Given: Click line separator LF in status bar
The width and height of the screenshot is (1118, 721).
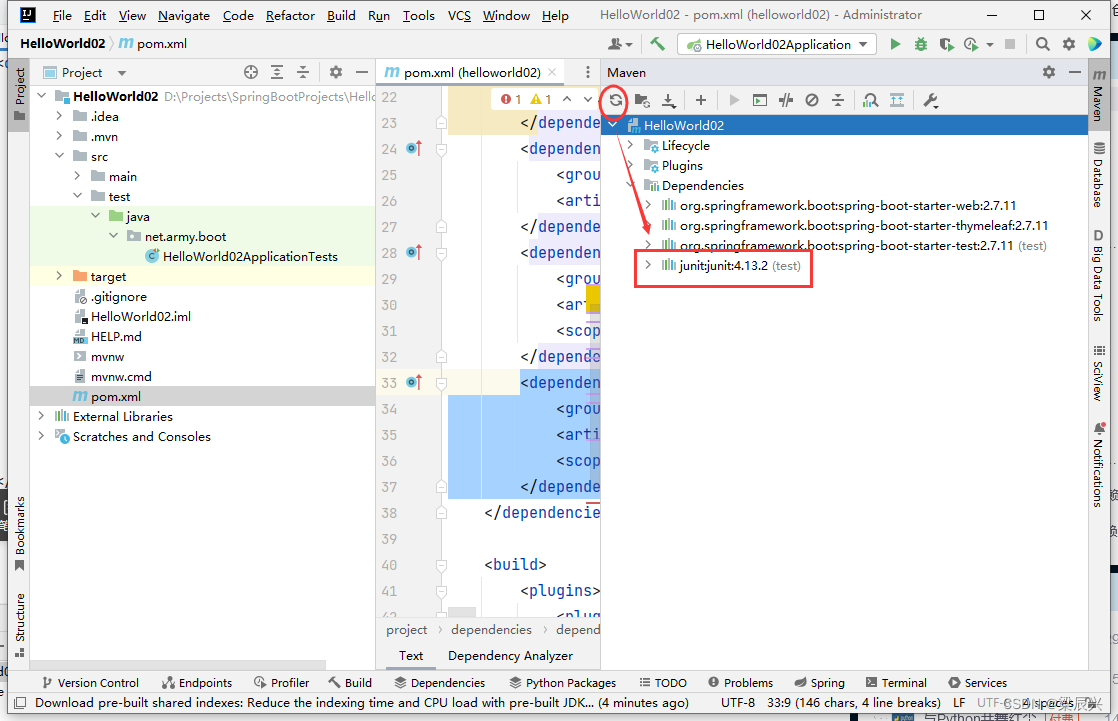Looking at the screenshot, I should (x=959, y=702).
